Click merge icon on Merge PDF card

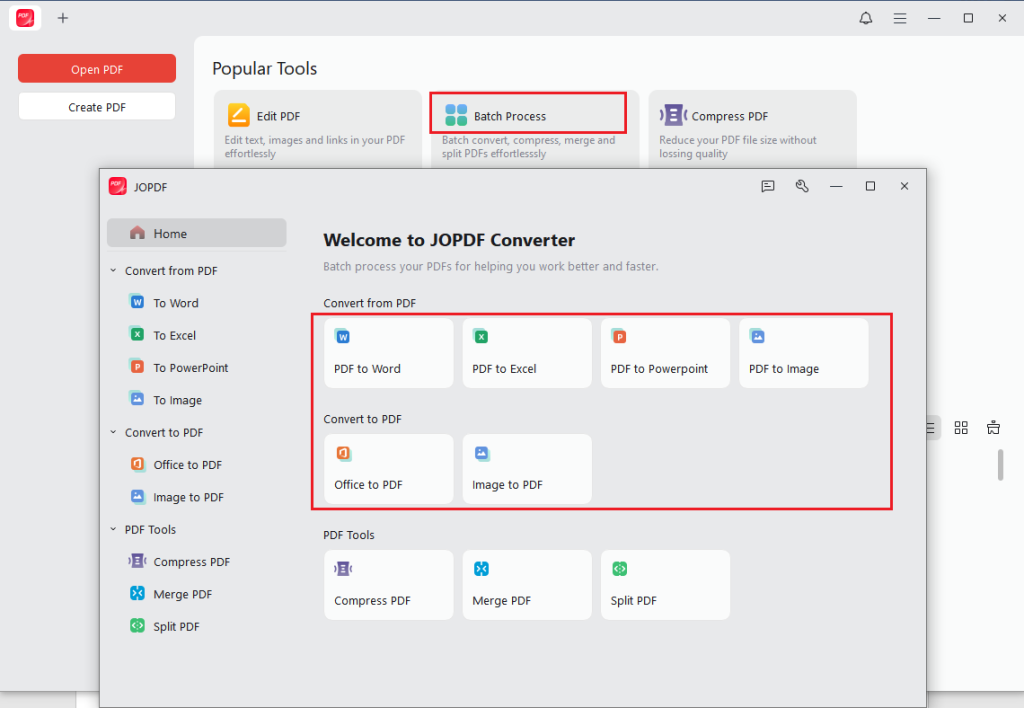pos(481,569)
